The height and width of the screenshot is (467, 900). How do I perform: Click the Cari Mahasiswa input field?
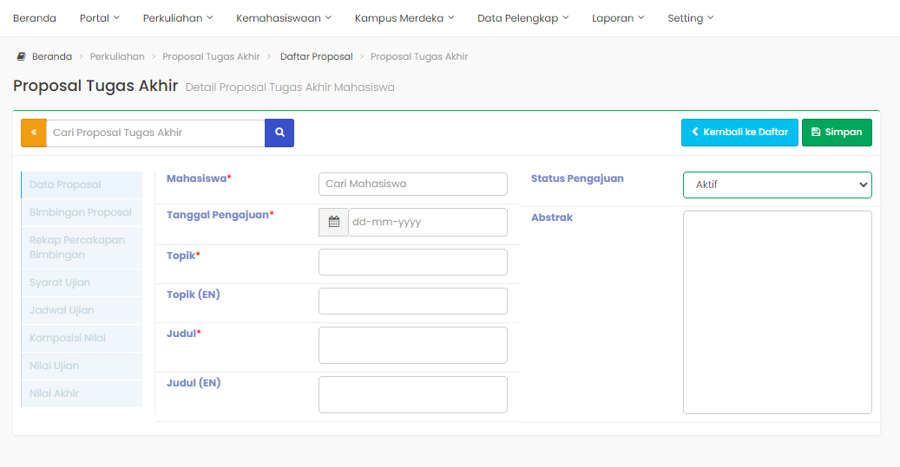(x=413, y=184)
